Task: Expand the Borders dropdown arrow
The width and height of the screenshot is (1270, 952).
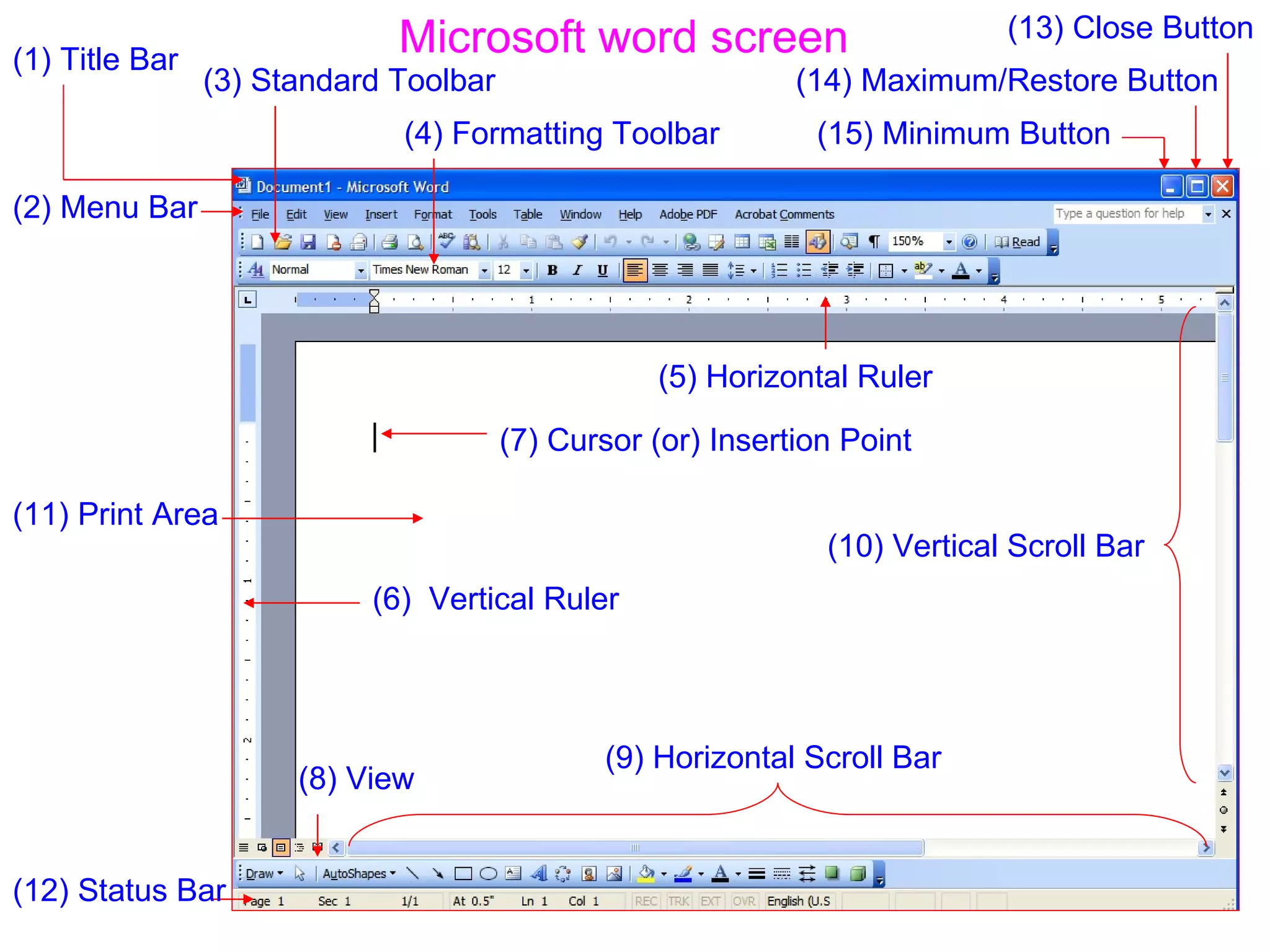Action: click(x=904, y=271)
